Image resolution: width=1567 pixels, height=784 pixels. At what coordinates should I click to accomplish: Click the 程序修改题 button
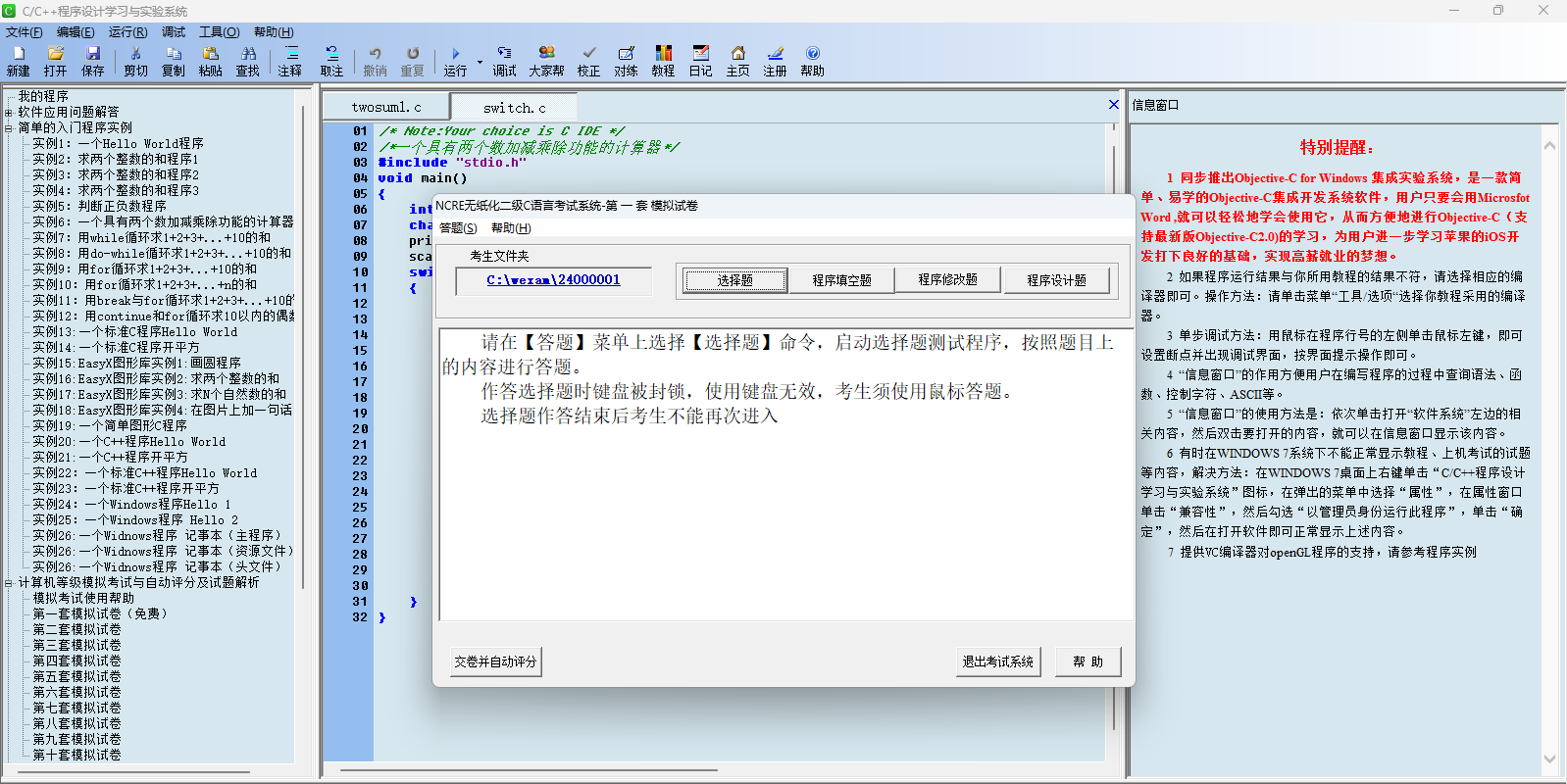tap(947, 280)
